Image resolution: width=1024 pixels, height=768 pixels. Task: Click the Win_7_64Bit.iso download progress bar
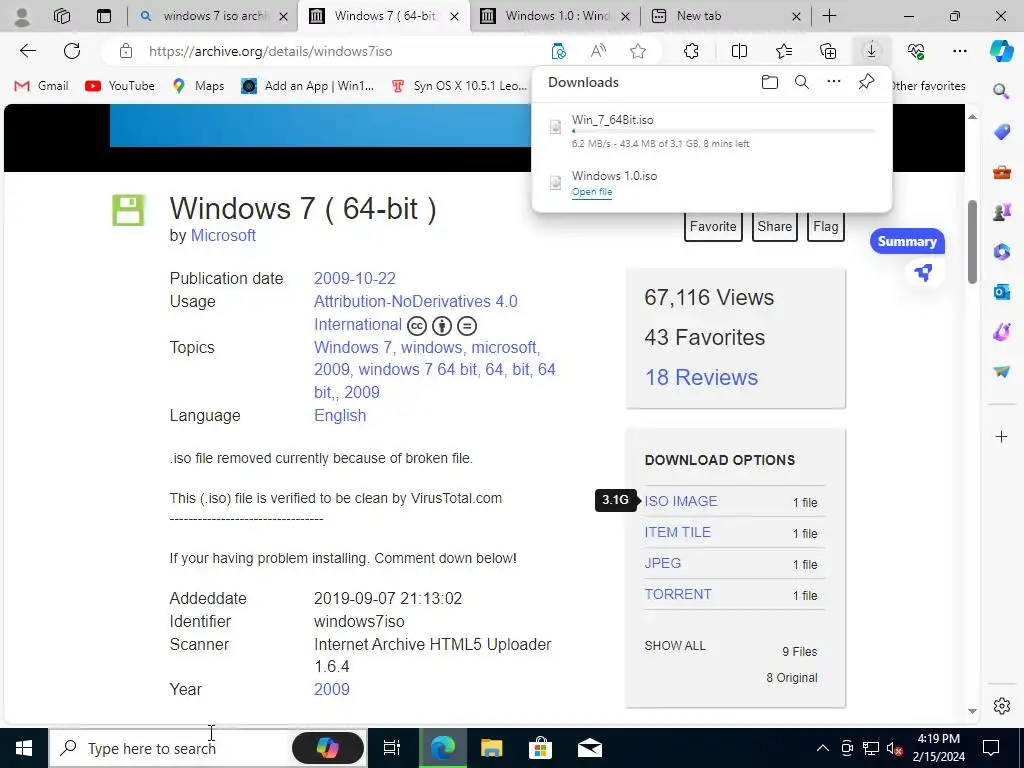(x=723, y=131)
